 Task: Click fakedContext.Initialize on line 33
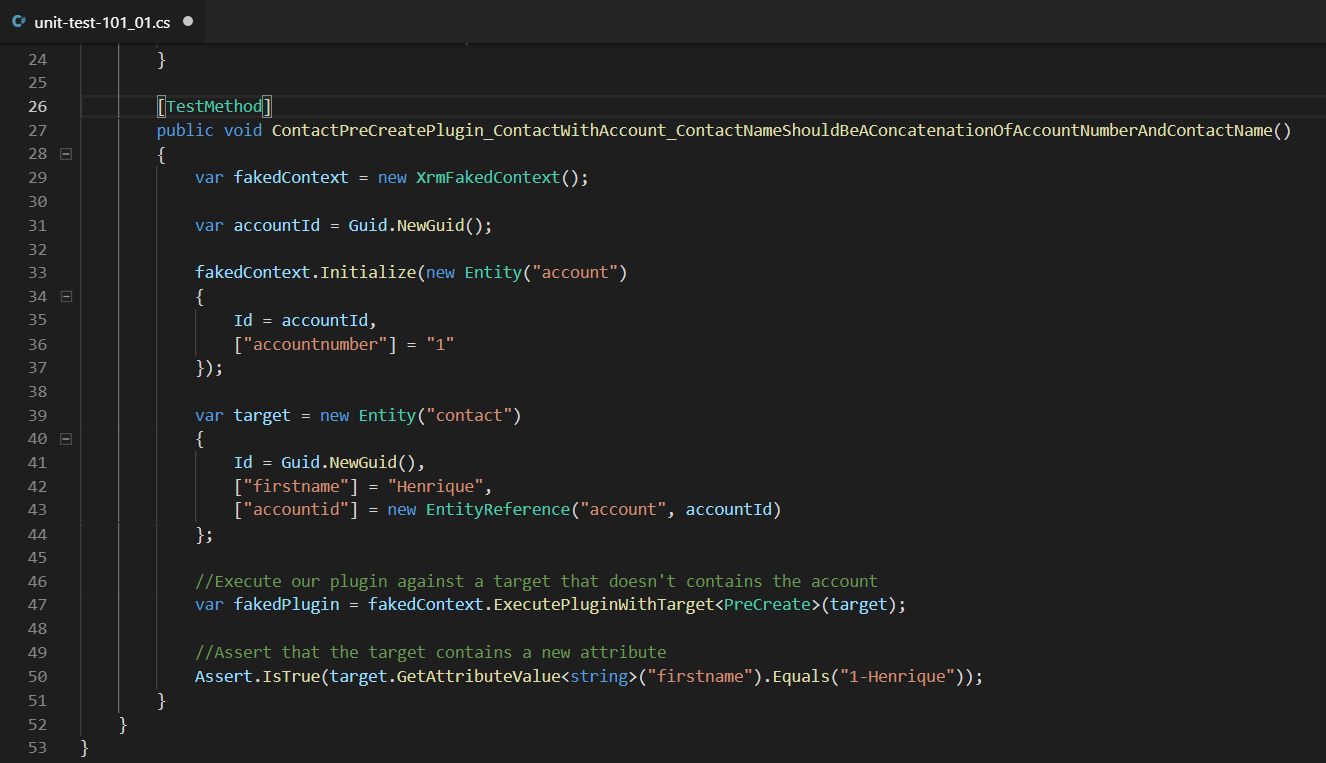(306, 272)
